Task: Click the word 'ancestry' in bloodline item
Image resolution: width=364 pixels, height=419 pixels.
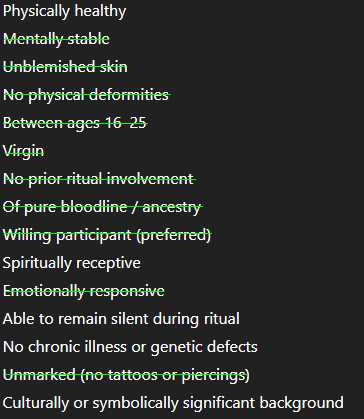Action: click(172, 208)
